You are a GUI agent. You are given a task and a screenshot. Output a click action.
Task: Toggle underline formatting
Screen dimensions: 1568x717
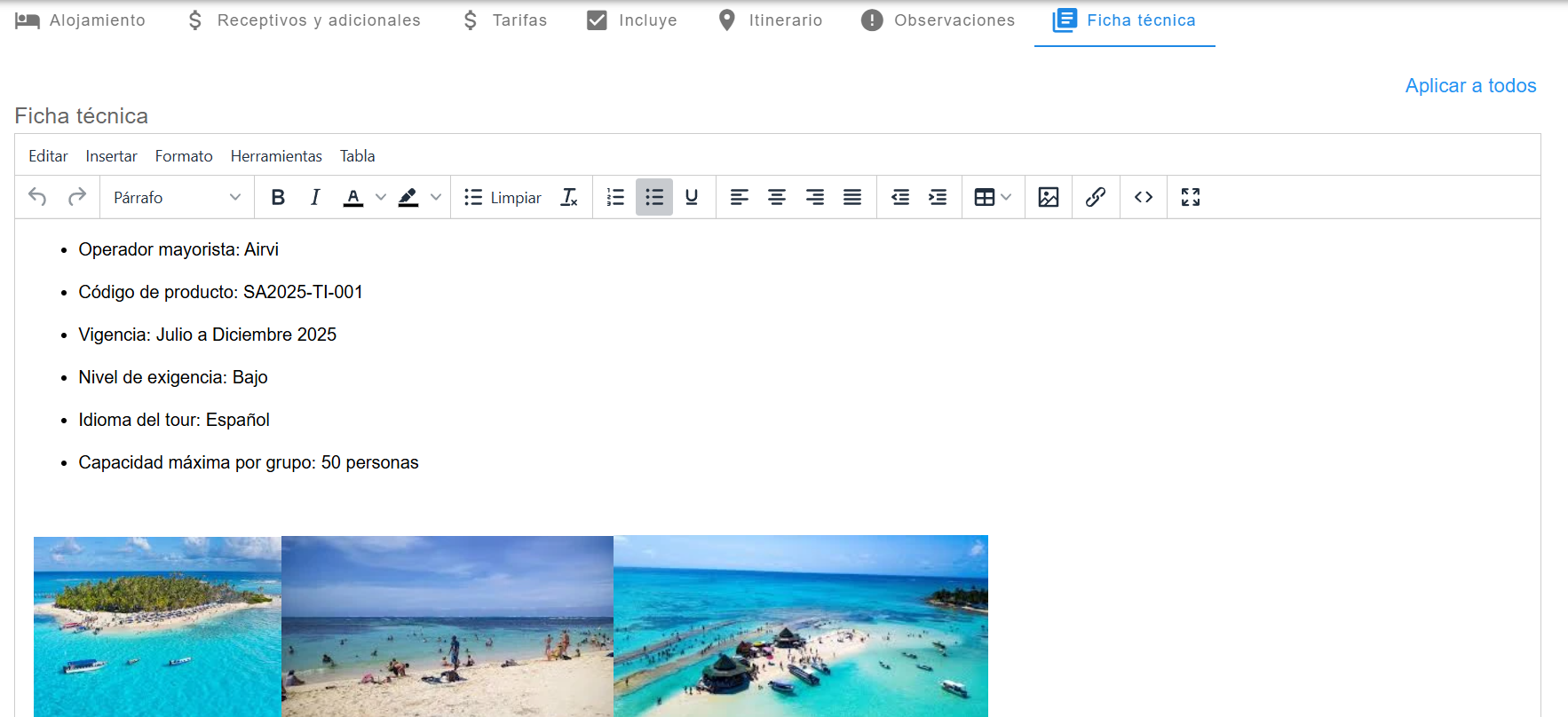692,197
